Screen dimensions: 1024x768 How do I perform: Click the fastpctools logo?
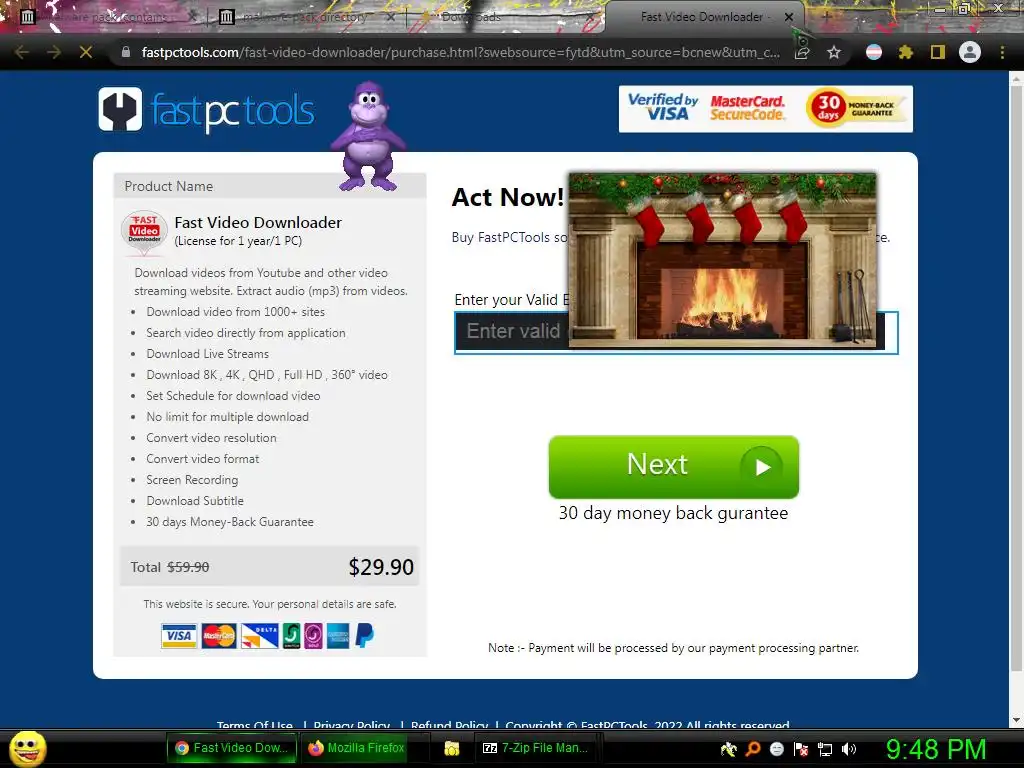click(206, 110)
